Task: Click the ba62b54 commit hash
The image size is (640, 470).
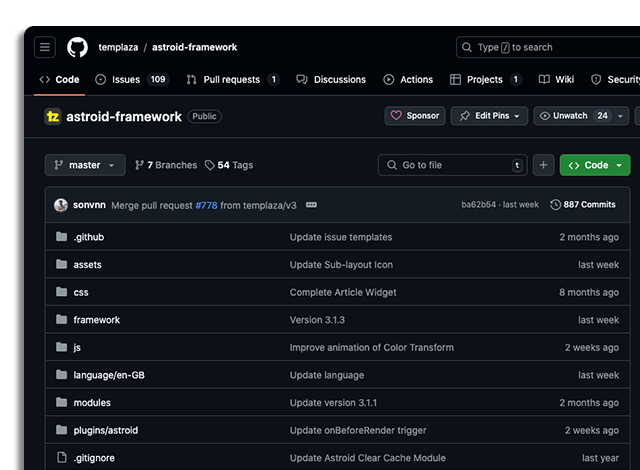Action: pyautogui.click(x=478, y=205)
